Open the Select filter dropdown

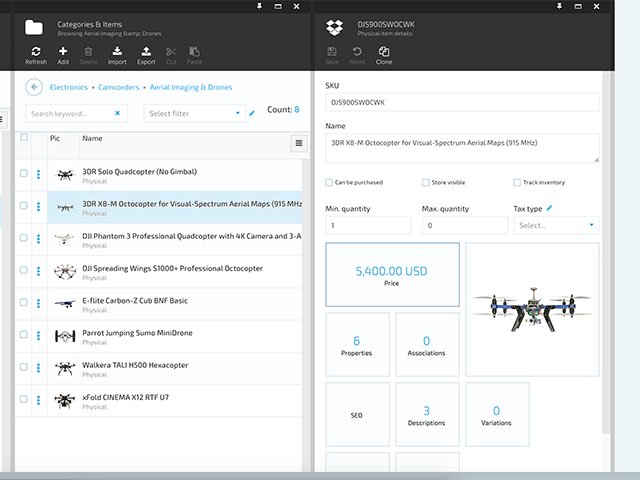(194, 113)
